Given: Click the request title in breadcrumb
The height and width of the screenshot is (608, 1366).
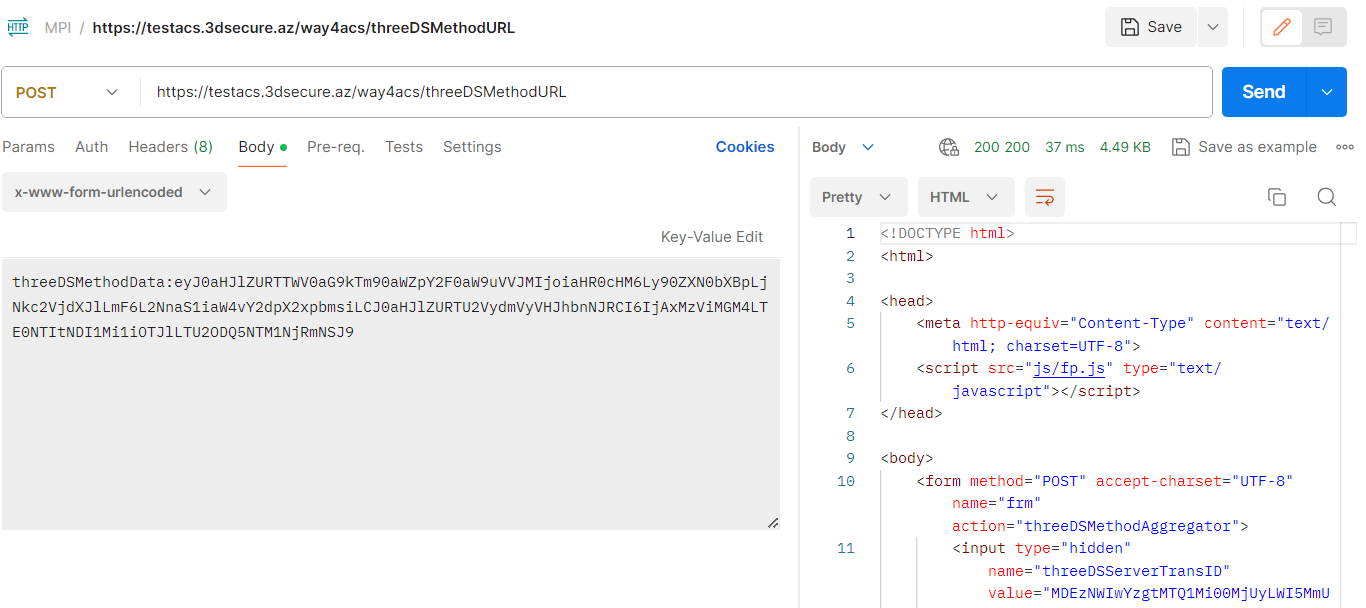Looking at the screenshot, I should click(304, 28).
